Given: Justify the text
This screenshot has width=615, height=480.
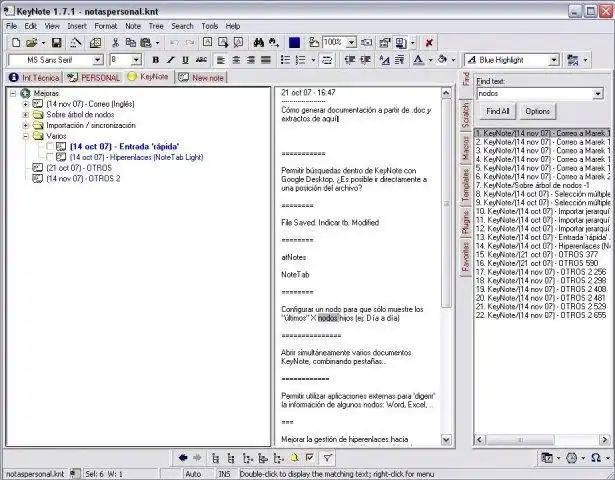Looking at the screenshot, I should pos(266,60).
